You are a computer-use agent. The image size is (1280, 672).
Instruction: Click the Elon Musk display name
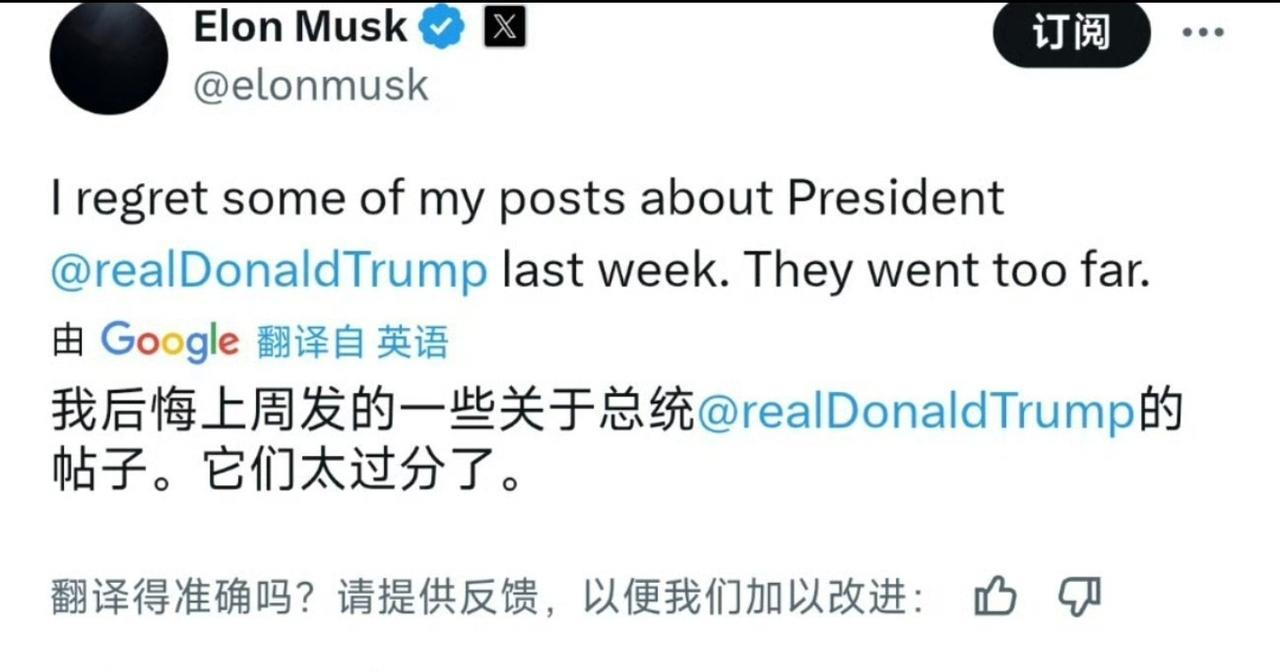coord(300,28)
